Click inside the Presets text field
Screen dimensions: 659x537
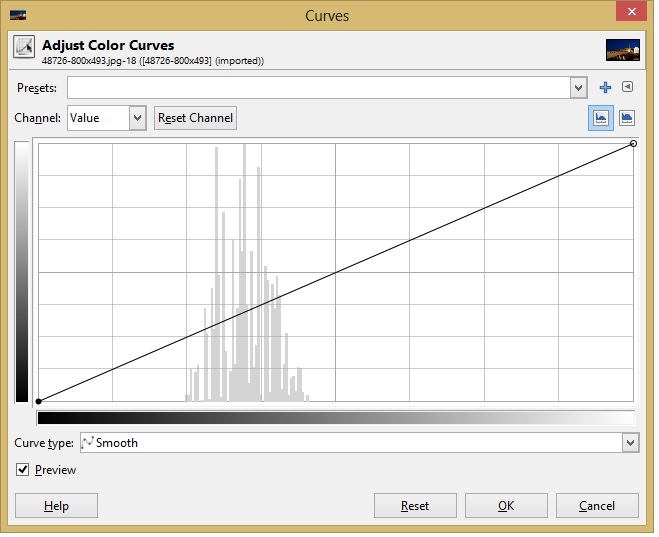318,88
